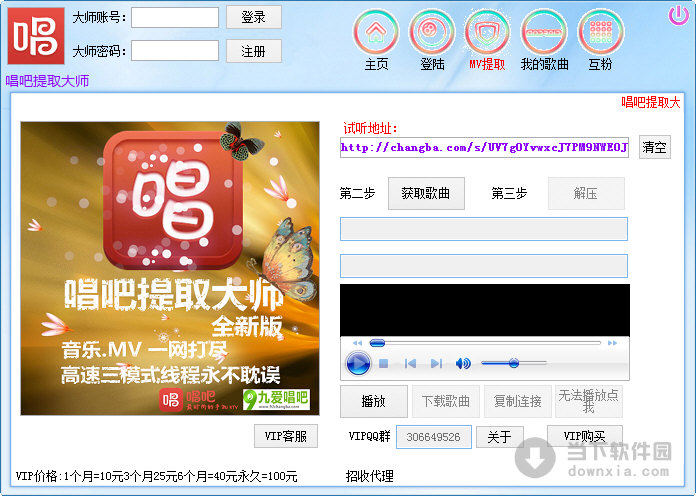This screenshot has width=696, height=496.
Task: Click the red scrolling 唱吧提取大 text
Action: point(651,103)
